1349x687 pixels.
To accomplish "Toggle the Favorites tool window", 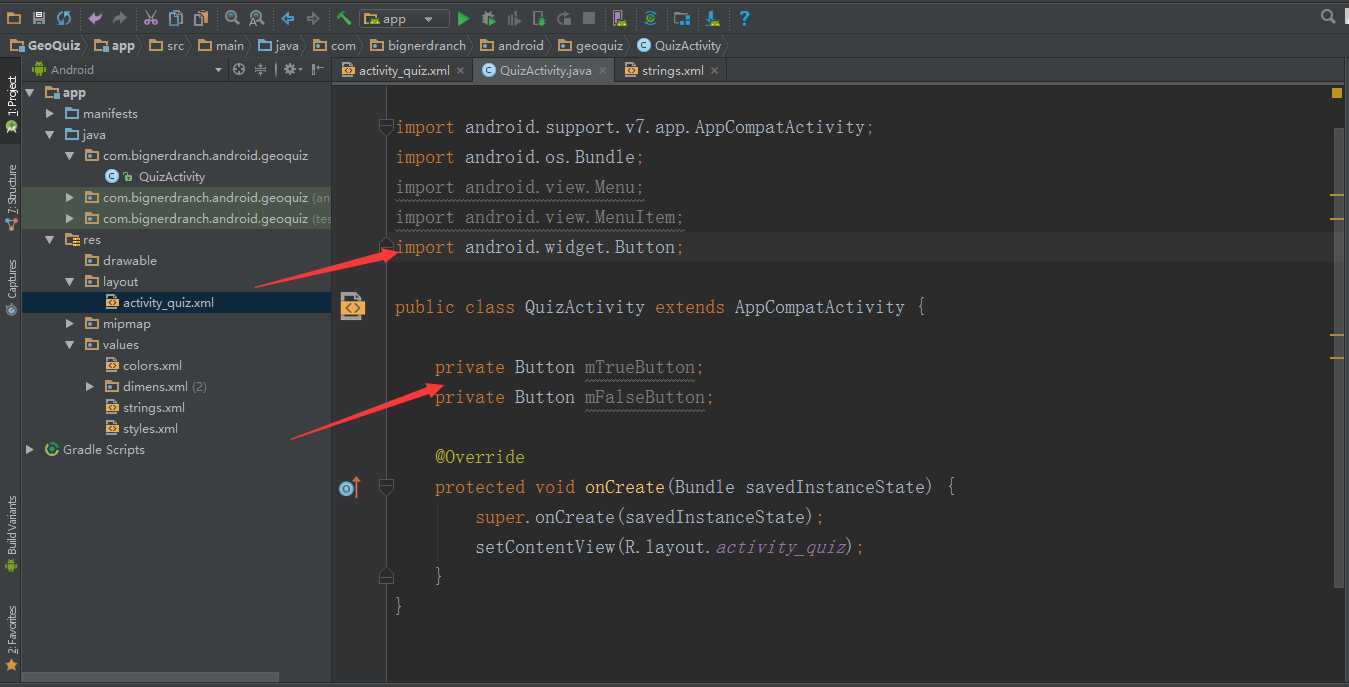I will click(x=11, y=636).
